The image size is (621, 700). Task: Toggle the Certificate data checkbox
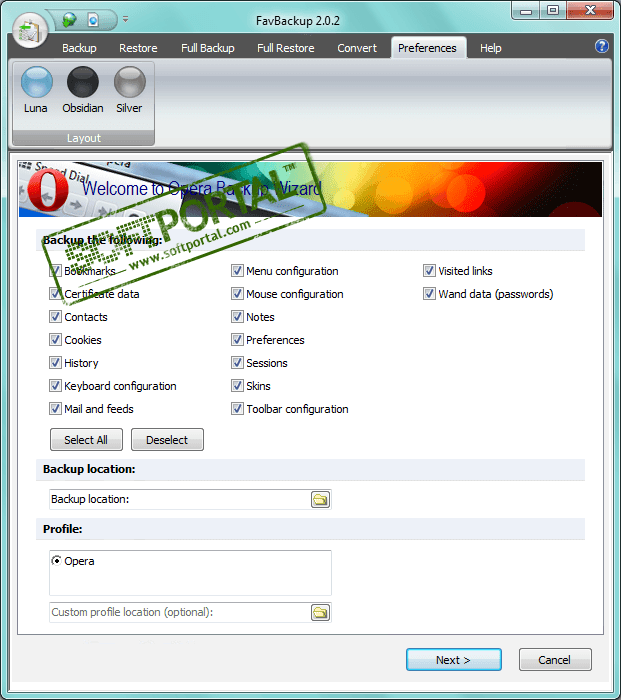click(55, 294)
